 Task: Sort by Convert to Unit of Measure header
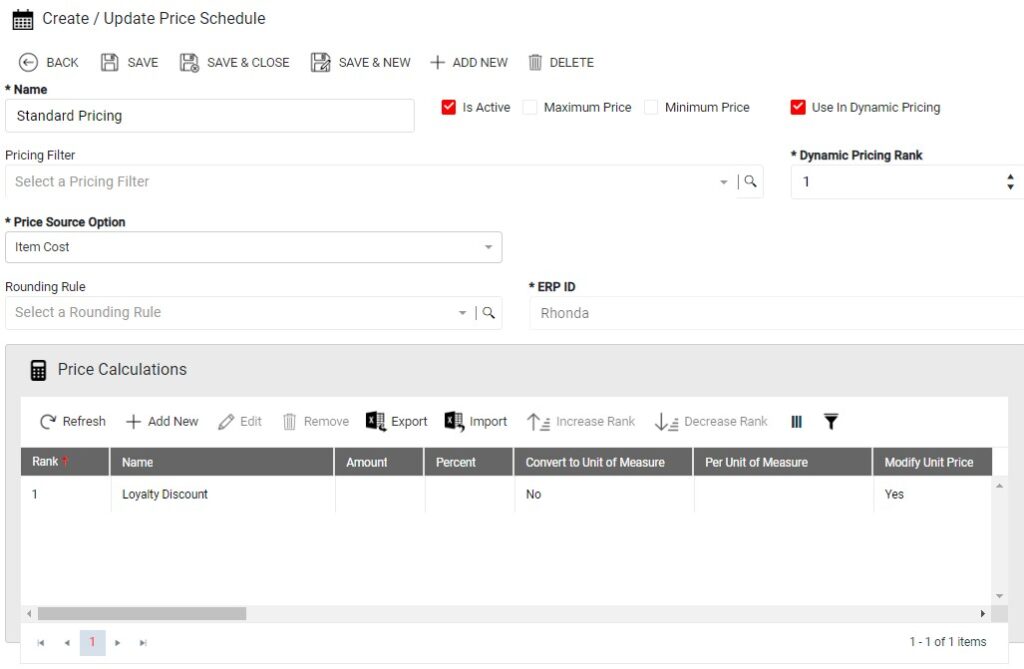click(x=603, y=462)
